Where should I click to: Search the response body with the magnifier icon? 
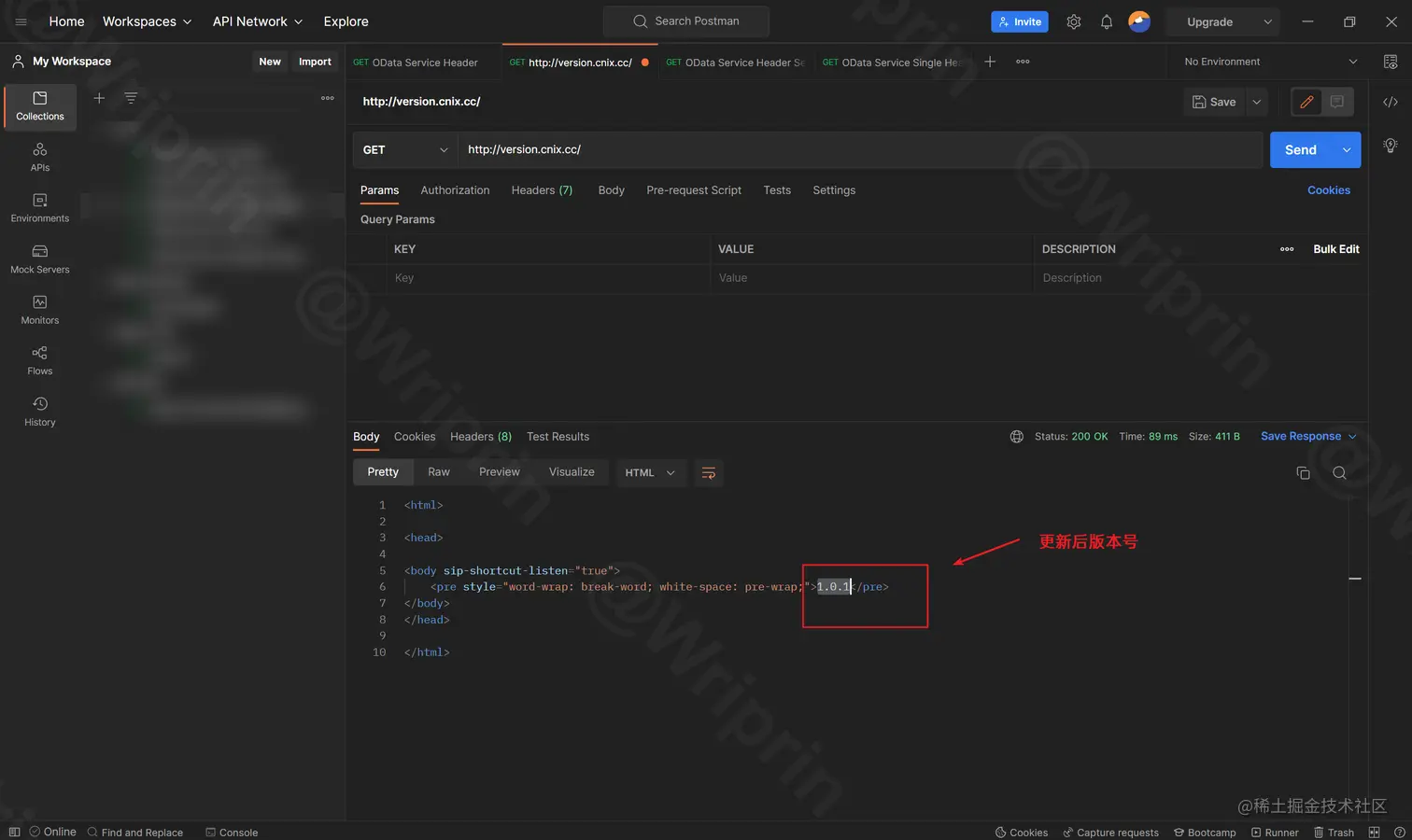point(1339,473)
